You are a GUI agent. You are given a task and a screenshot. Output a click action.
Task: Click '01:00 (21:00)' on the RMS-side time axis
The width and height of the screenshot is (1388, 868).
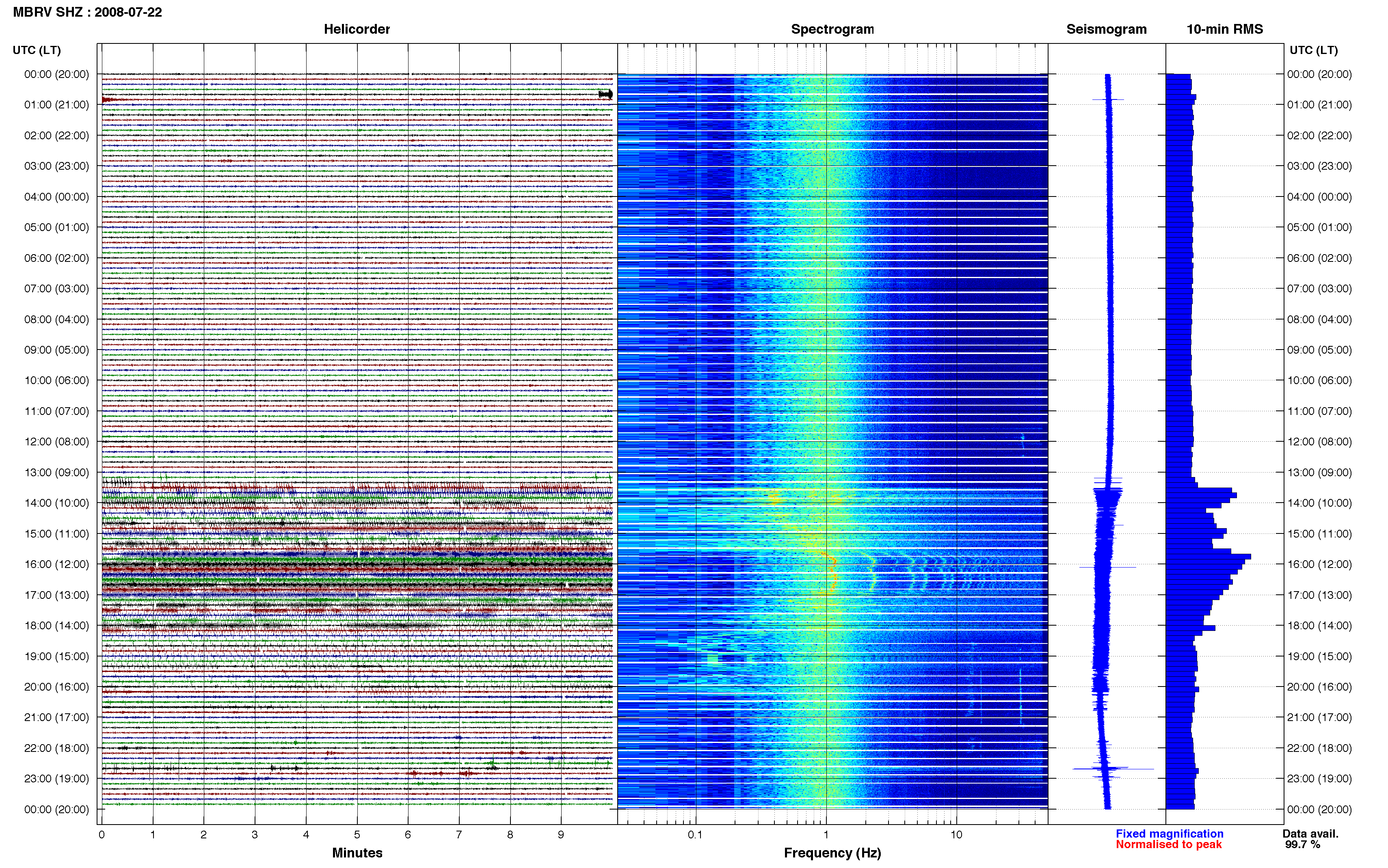1319,104
